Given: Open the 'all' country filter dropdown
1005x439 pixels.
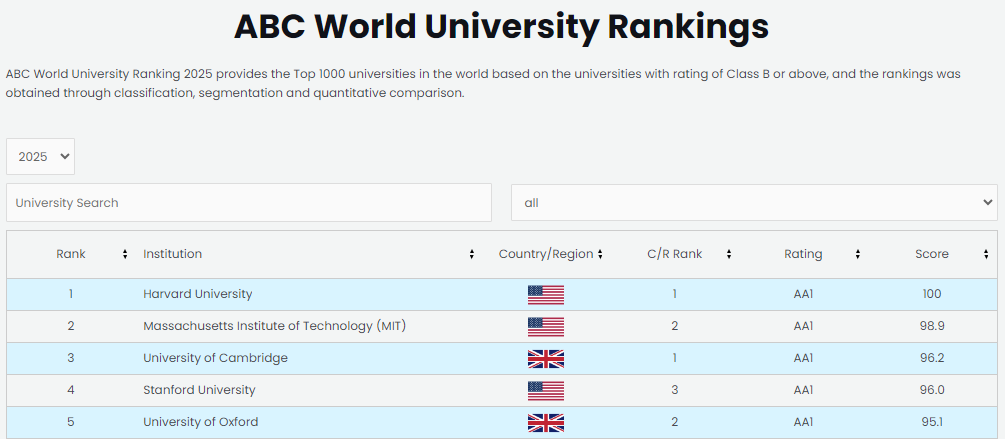Looking at the screenshot, I should pyautogui.click(x=754, y=203).
